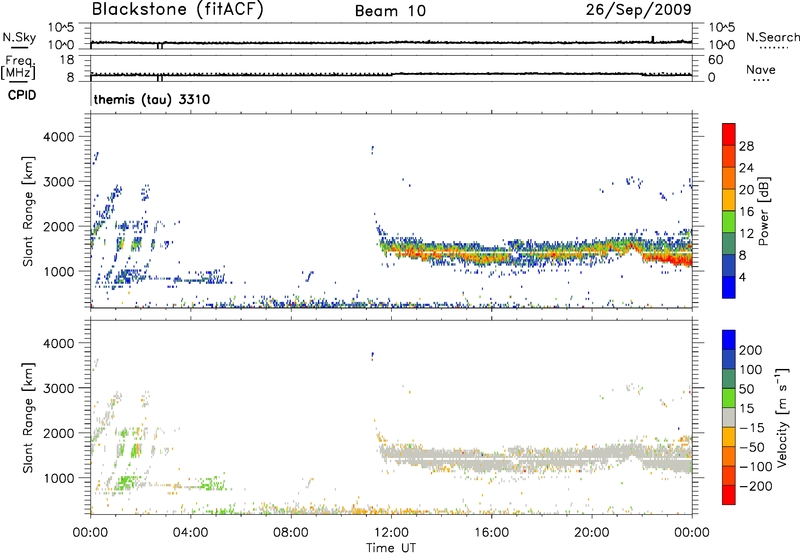Click the '12:00' time tick label
800x554 pixels.
[391, 533]
